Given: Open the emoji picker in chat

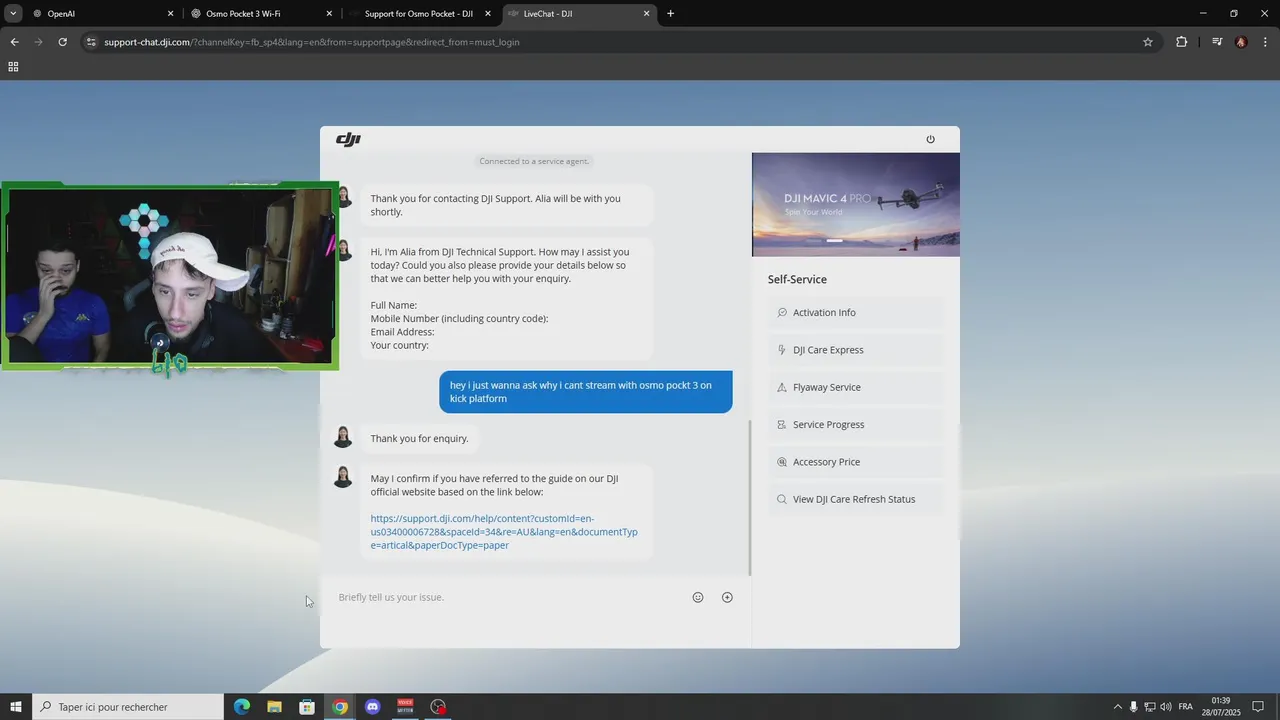Looking at the screenshot, I should (698, 597).
